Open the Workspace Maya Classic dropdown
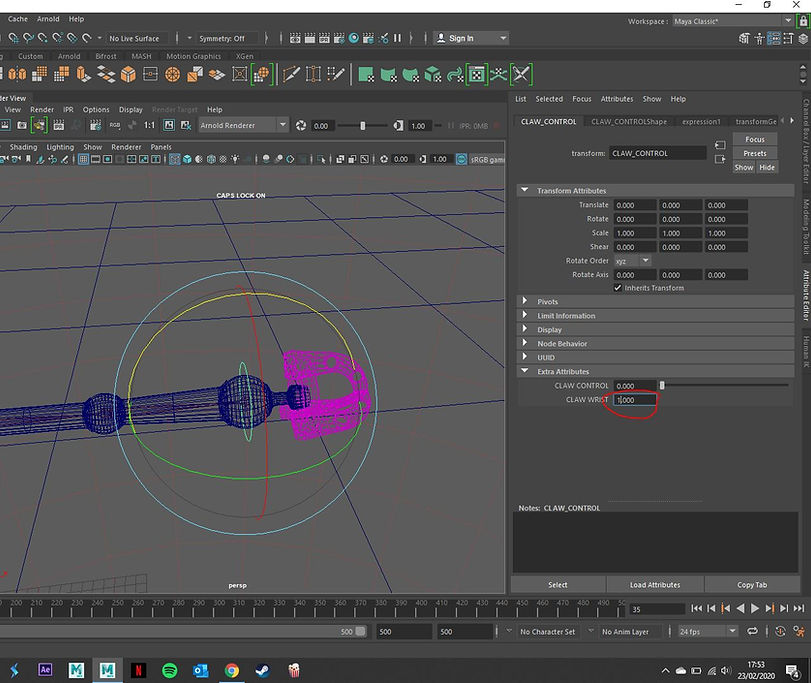The height and width of the screenshot is (683, 811). point(733,21)
